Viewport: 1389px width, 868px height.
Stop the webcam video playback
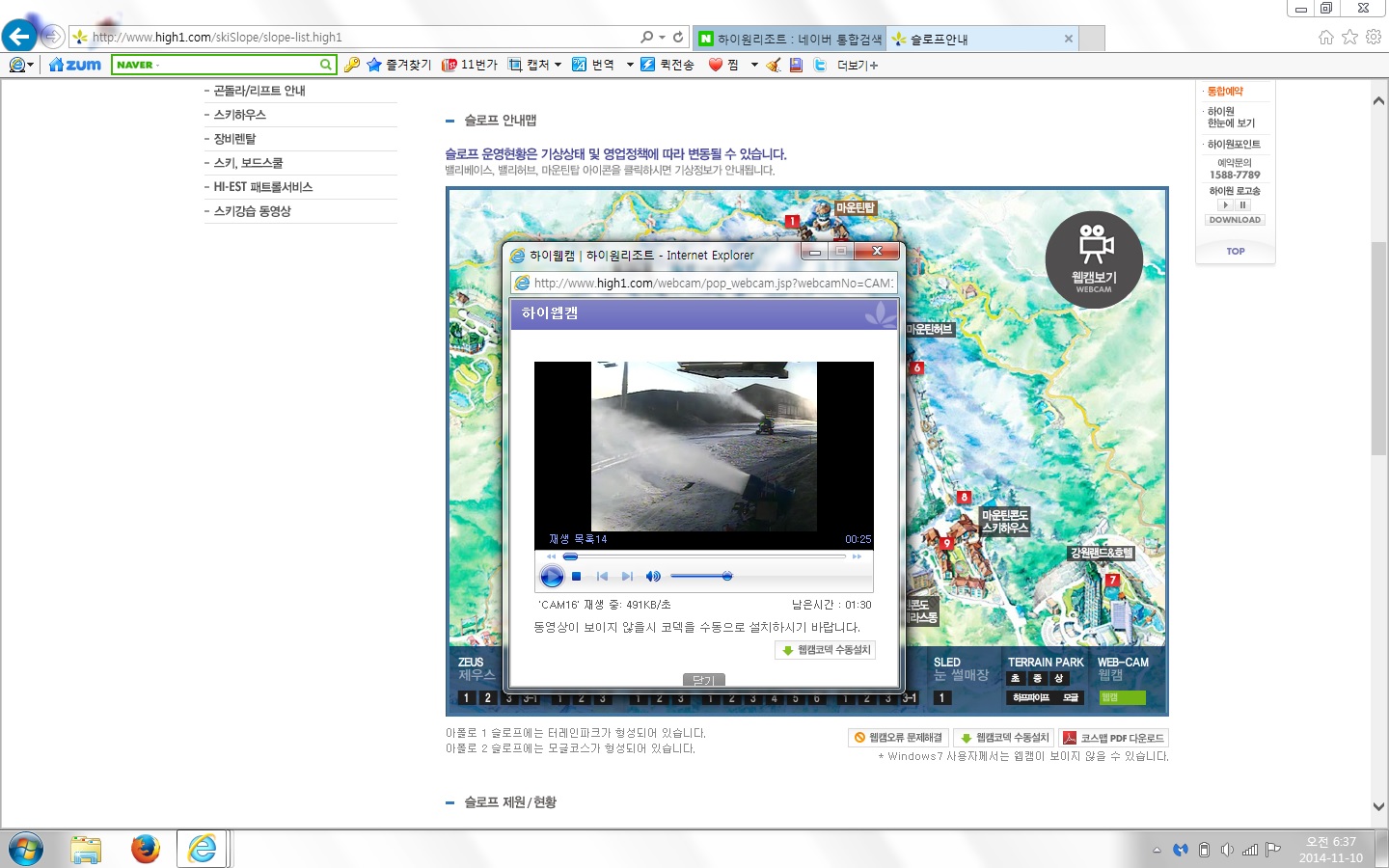[576, 576]
